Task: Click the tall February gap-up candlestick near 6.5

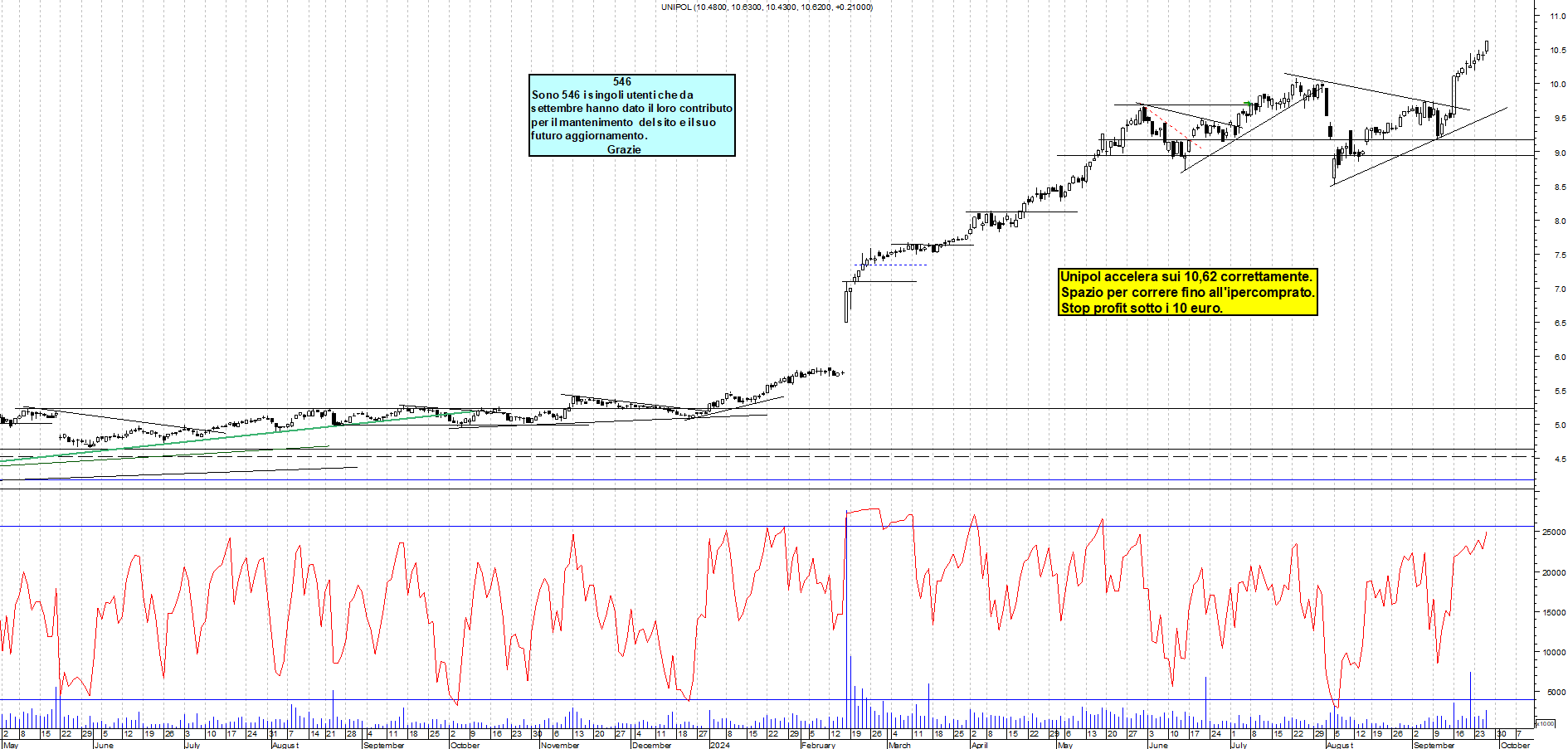Action: (x=846, y=302)
